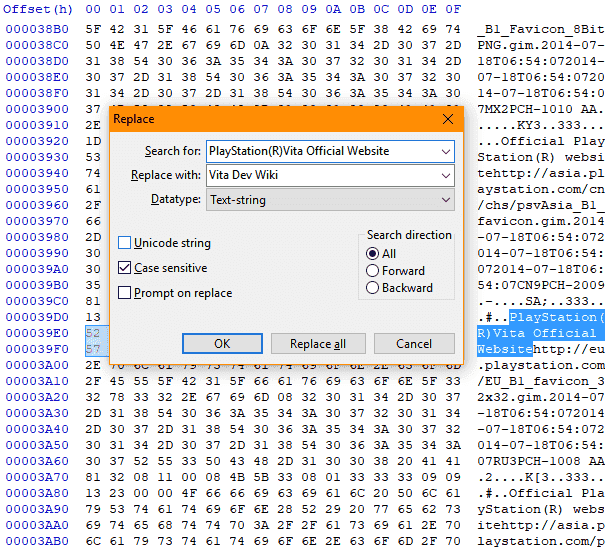Image resolution: width=615 pixels, height=552 pixels.
Task: Open the Replace with history dropdown
Action: [x=446, y=175]
